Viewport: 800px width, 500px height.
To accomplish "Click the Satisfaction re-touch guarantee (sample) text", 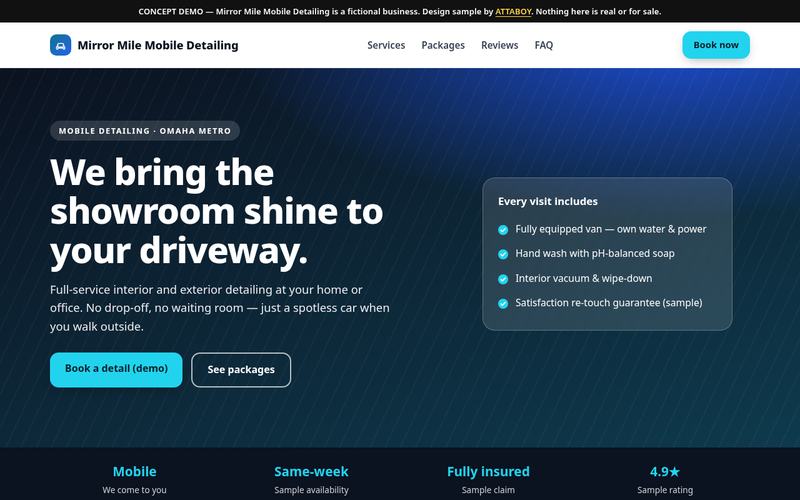I will click(609, 303).
